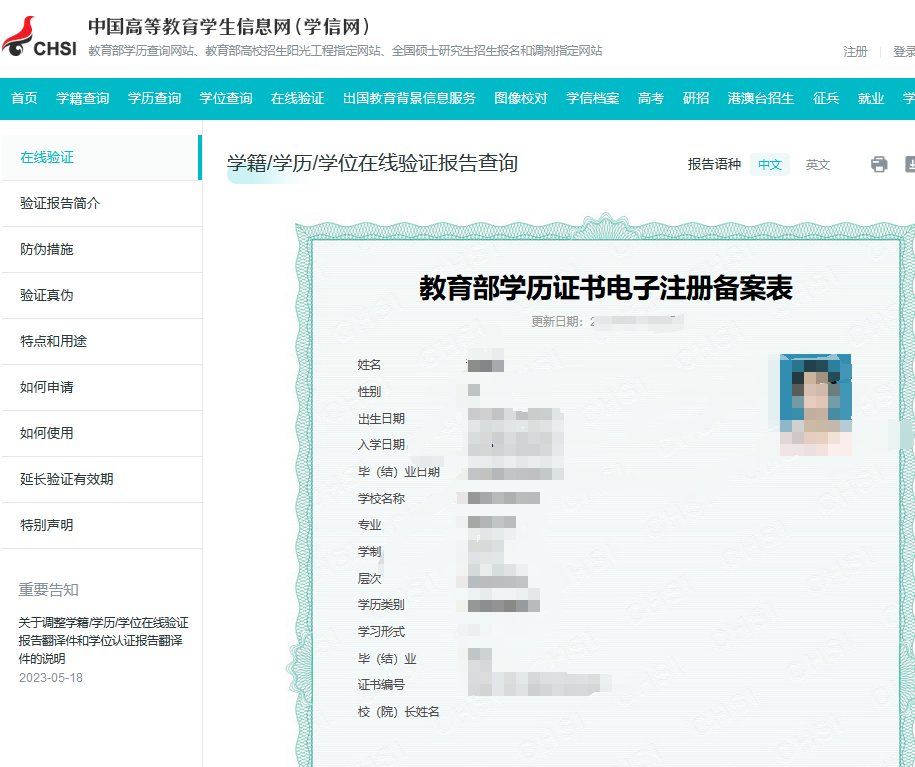This screenshot has height=767, width=915.
Task: Click the 学籍/学历/学位在线验证报告查询 page heading
Action: click(372, 163)
